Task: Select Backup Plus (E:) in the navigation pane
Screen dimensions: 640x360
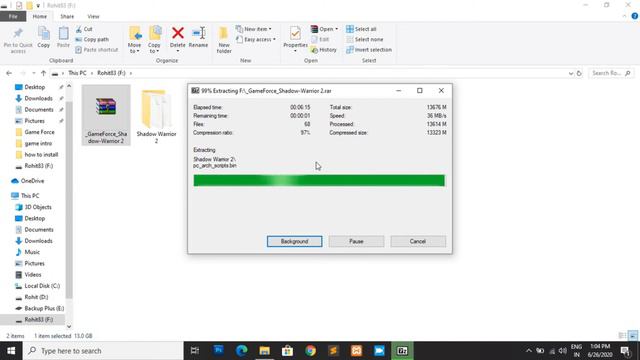Action: (x=44, y=308)
